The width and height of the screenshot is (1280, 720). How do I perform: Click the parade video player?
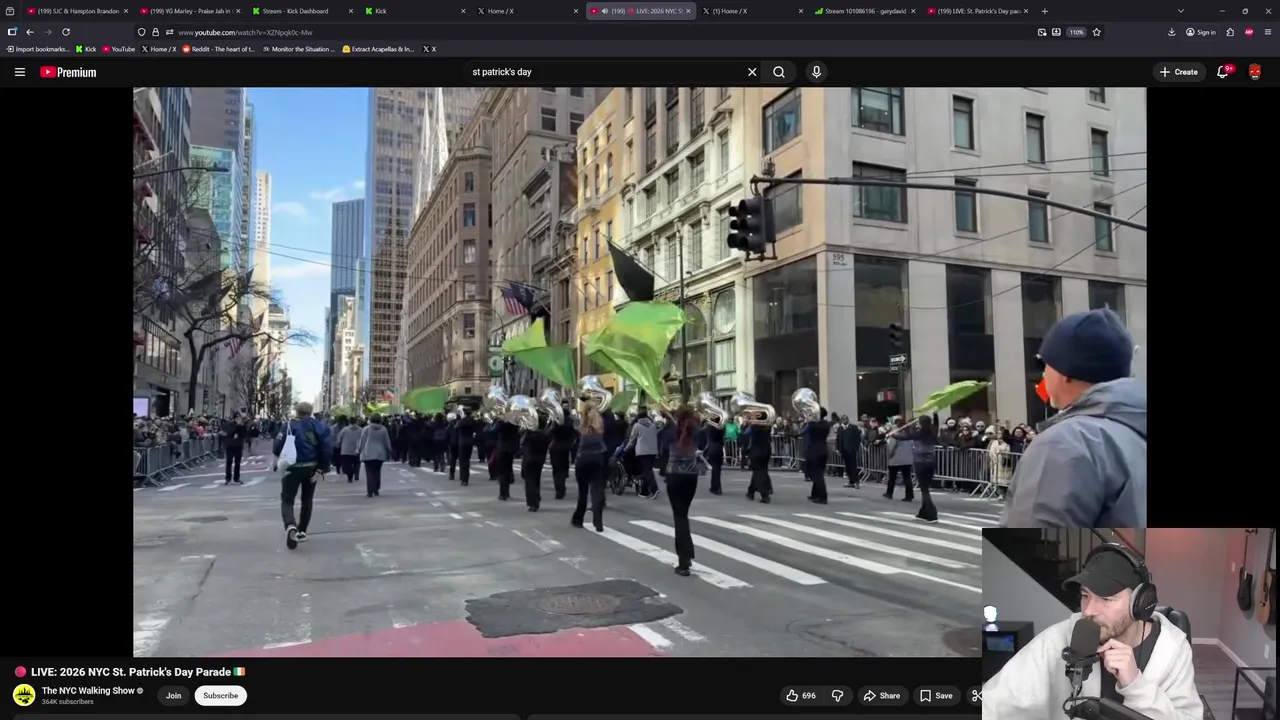click(640, 372)
